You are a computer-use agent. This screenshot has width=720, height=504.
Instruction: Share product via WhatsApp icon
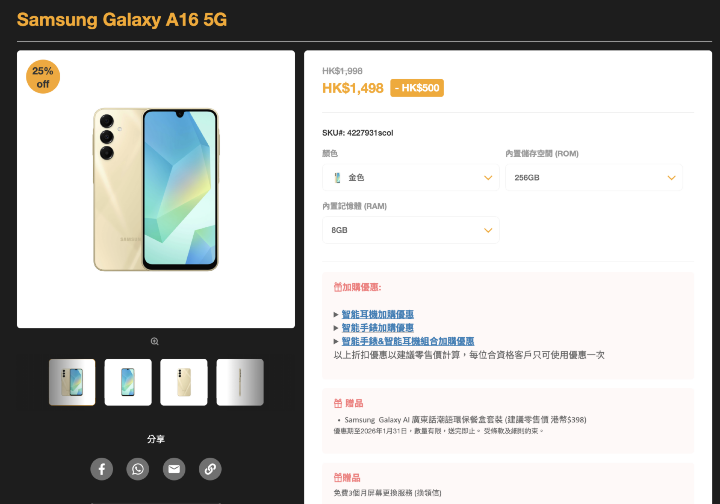pos(138,469)
